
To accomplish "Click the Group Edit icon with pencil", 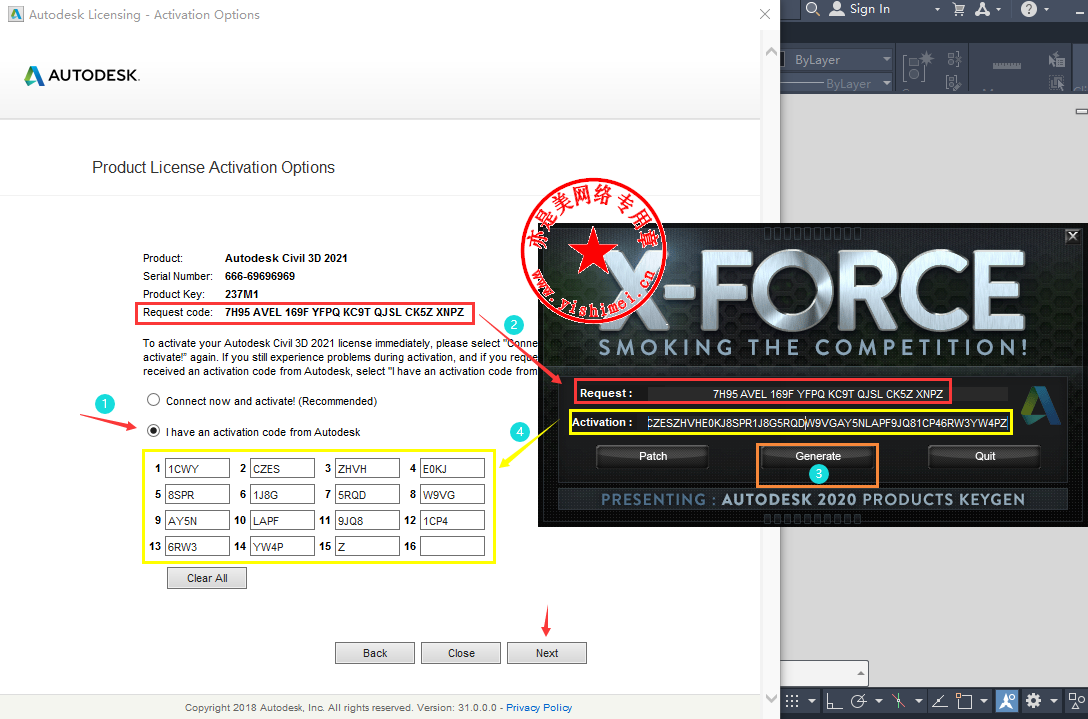I will click(x=953, y=83).
